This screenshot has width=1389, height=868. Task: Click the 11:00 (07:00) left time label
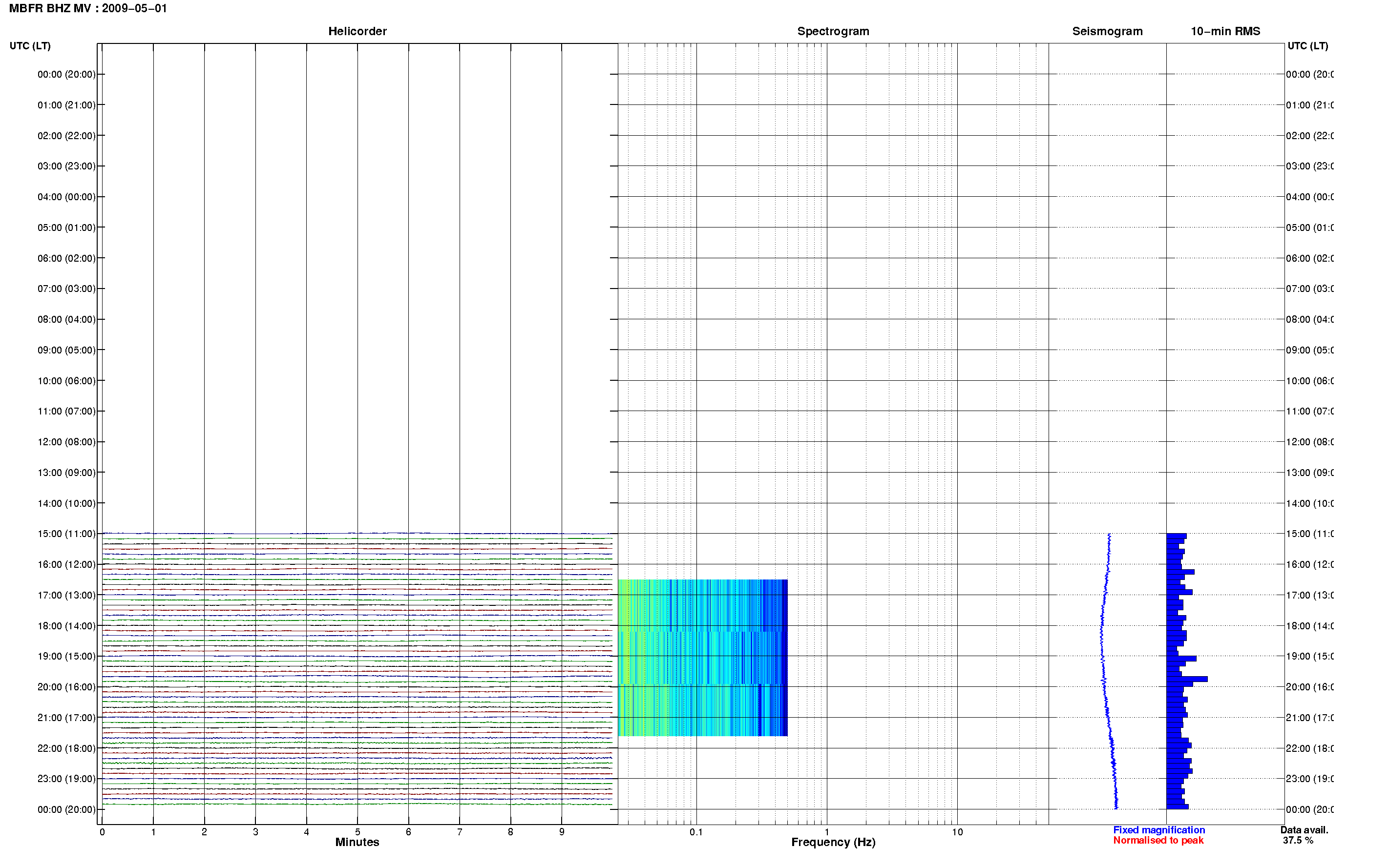pyautogui.click(x=66, y=411)
